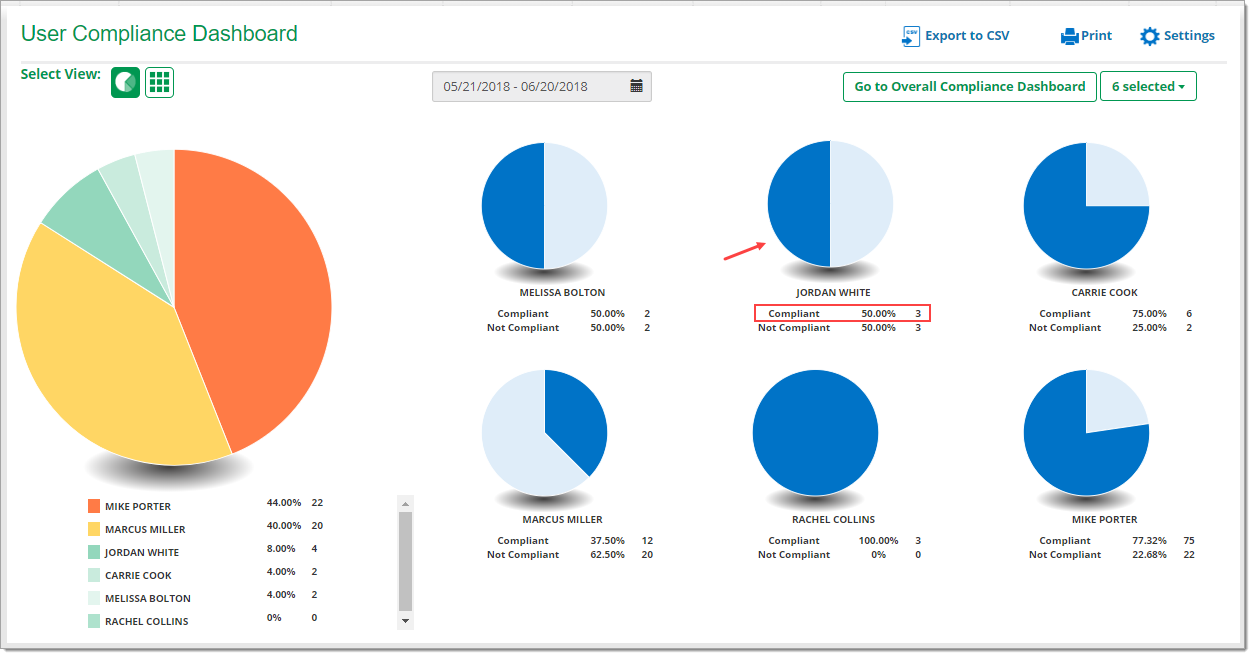Click Rachel Collins legend swatch
The image size is (1252, 656).
pyautogui.click(x=94, y=621)
